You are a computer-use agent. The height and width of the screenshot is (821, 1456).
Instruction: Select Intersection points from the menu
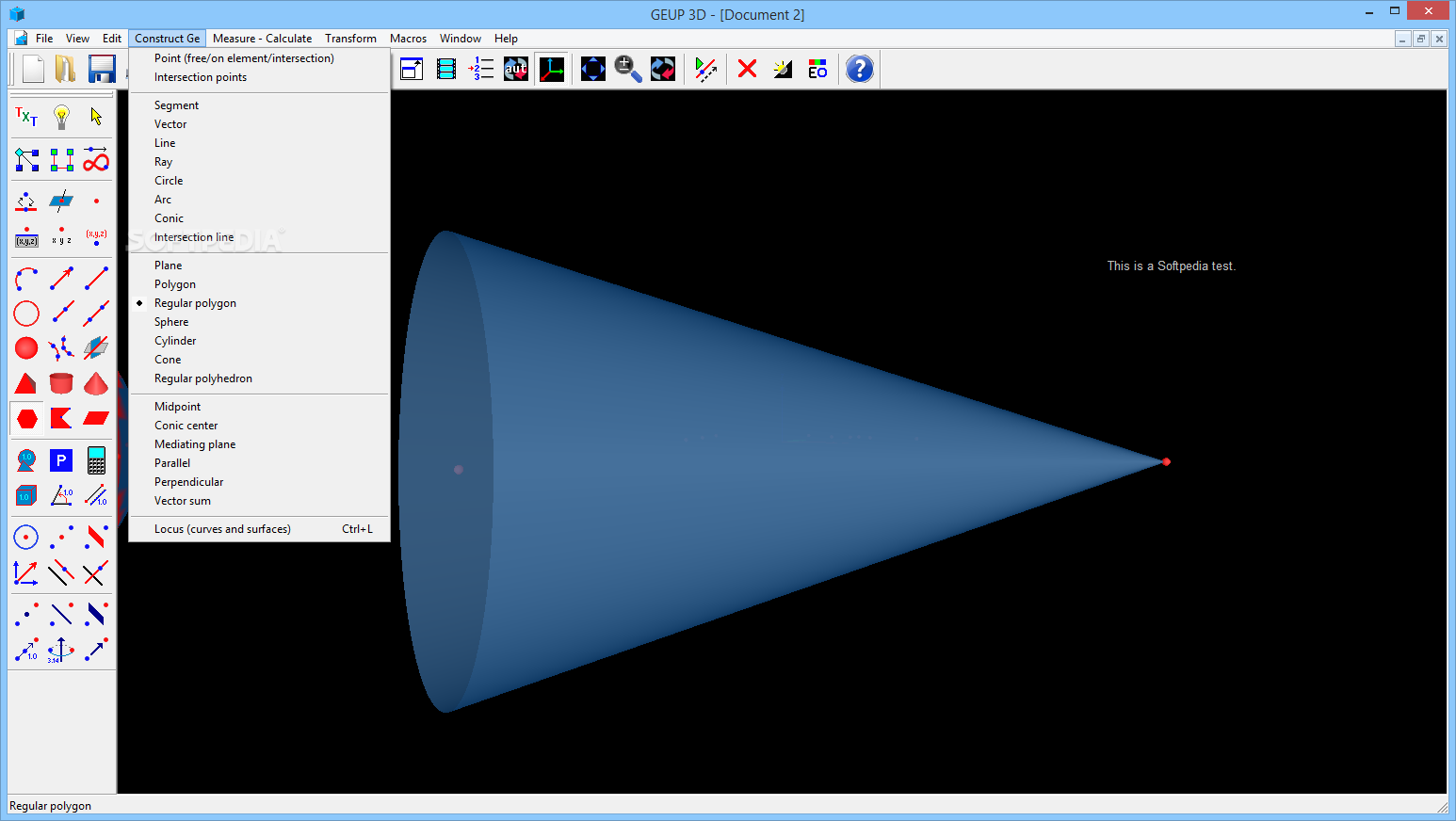pyautogui.click(x=259, y=77)
